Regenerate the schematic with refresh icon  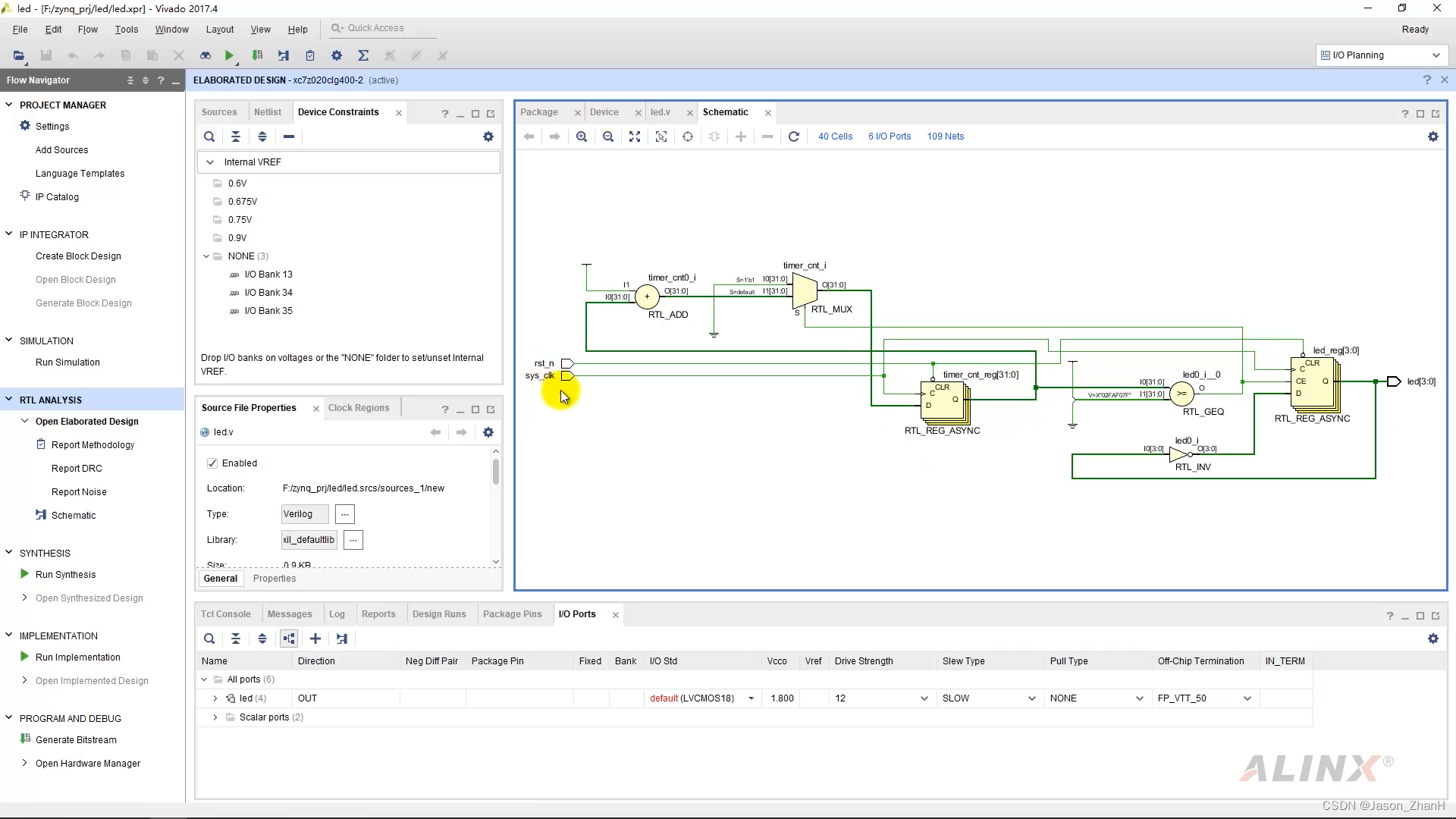coord(793,136)
